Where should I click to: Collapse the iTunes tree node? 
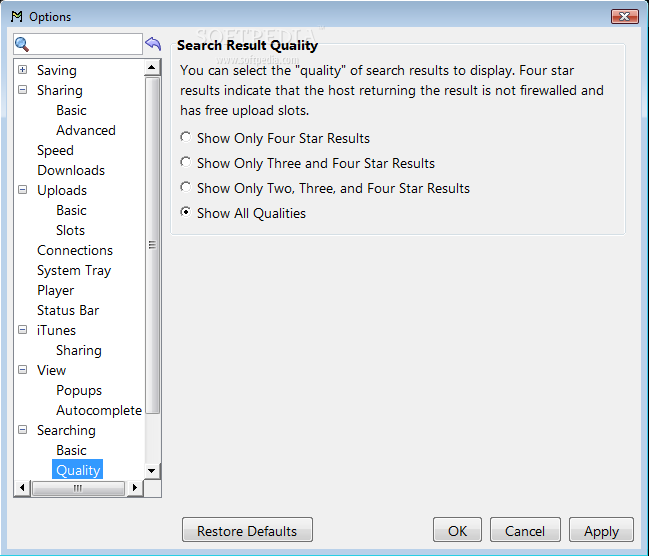[x=23, y=330]
